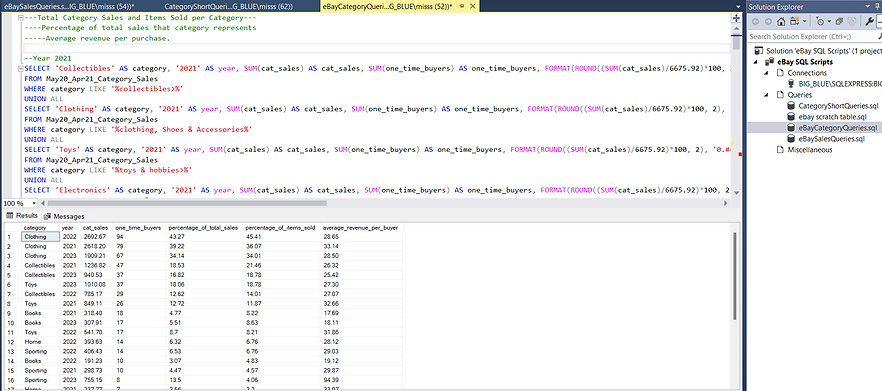
Task: Click the Messages tab icon
Action: (x=47, y=216)
